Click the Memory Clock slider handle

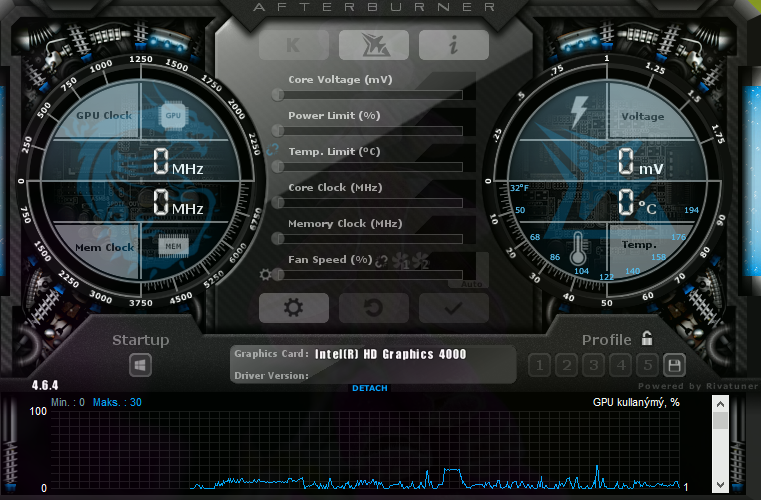(x=278, y=238)
